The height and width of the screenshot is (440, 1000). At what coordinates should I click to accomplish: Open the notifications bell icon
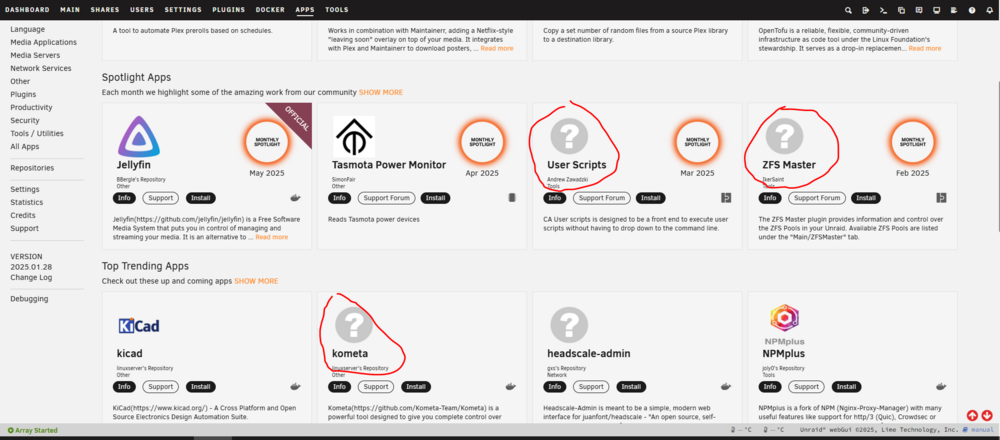click(x=989, y=10)
